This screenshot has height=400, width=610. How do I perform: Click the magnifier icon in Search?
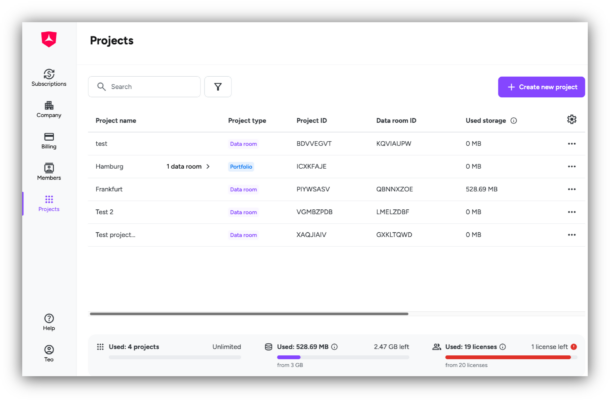(101, 86)
